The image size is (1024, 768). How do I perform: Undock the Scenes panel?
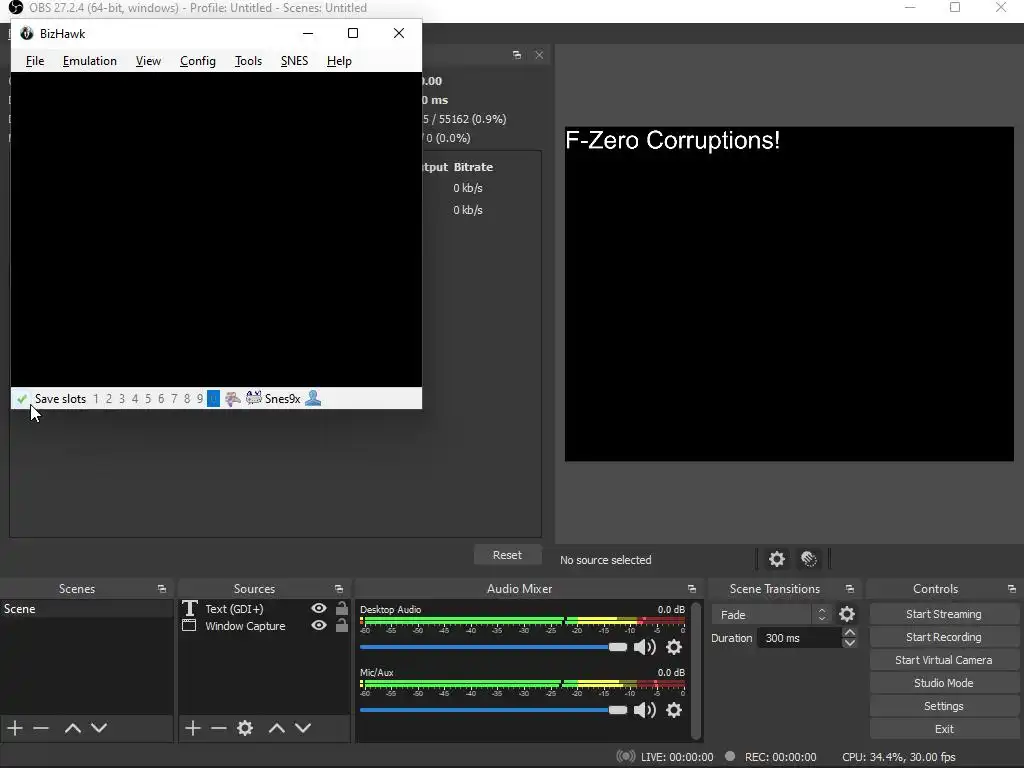coord(161,589)
